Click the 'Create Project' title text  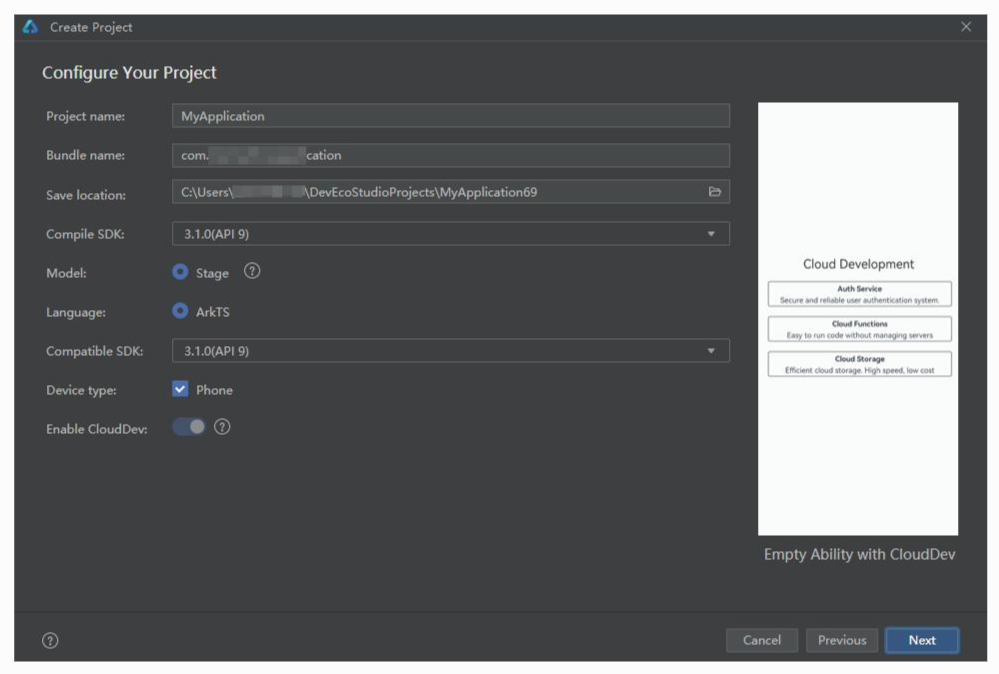click(91, 27)
